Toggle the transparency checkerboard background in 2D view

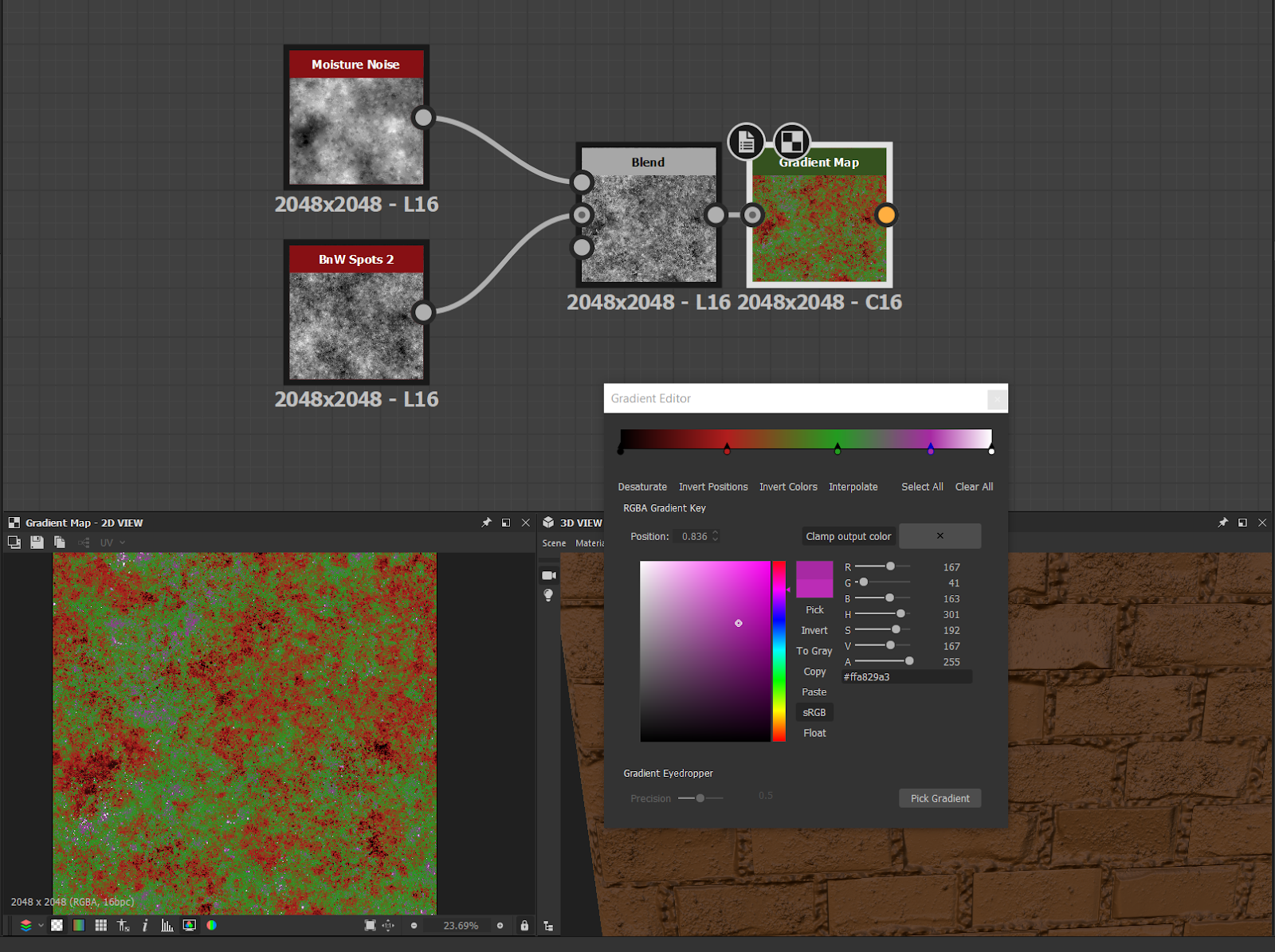[57, 925]
